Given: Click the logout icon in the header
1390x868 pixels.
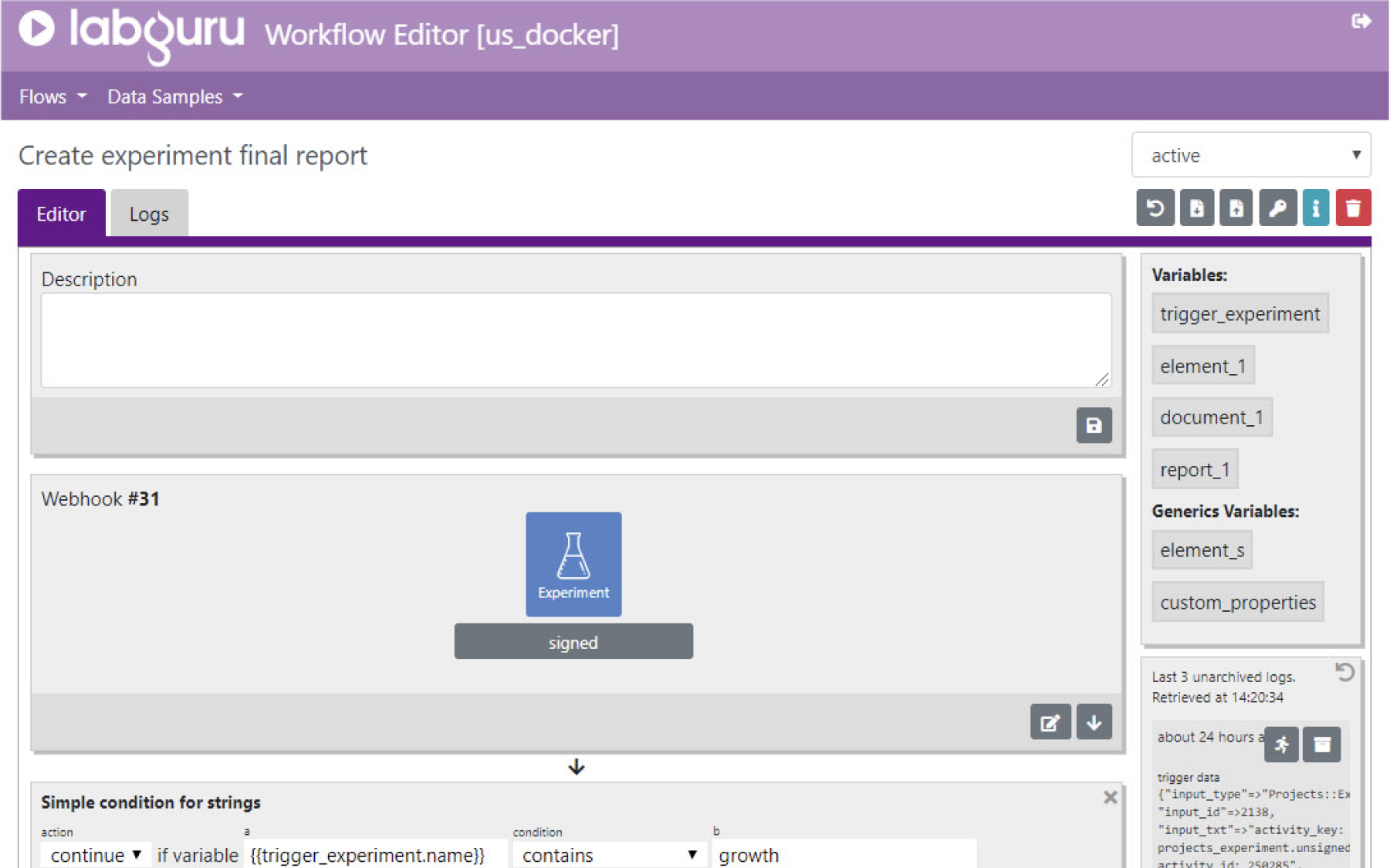Looking at the screenshot, I should [1361, 22].
